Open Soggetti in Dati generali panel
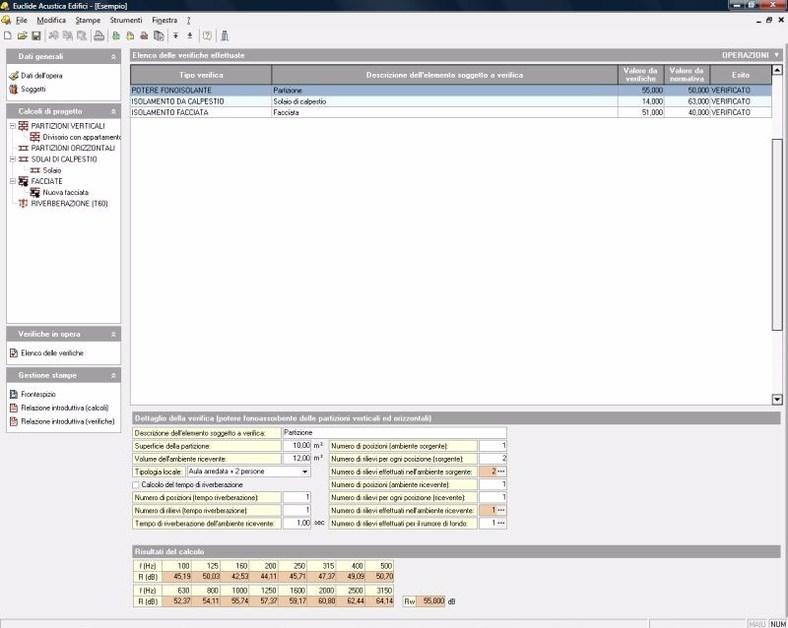 (33, 89)
